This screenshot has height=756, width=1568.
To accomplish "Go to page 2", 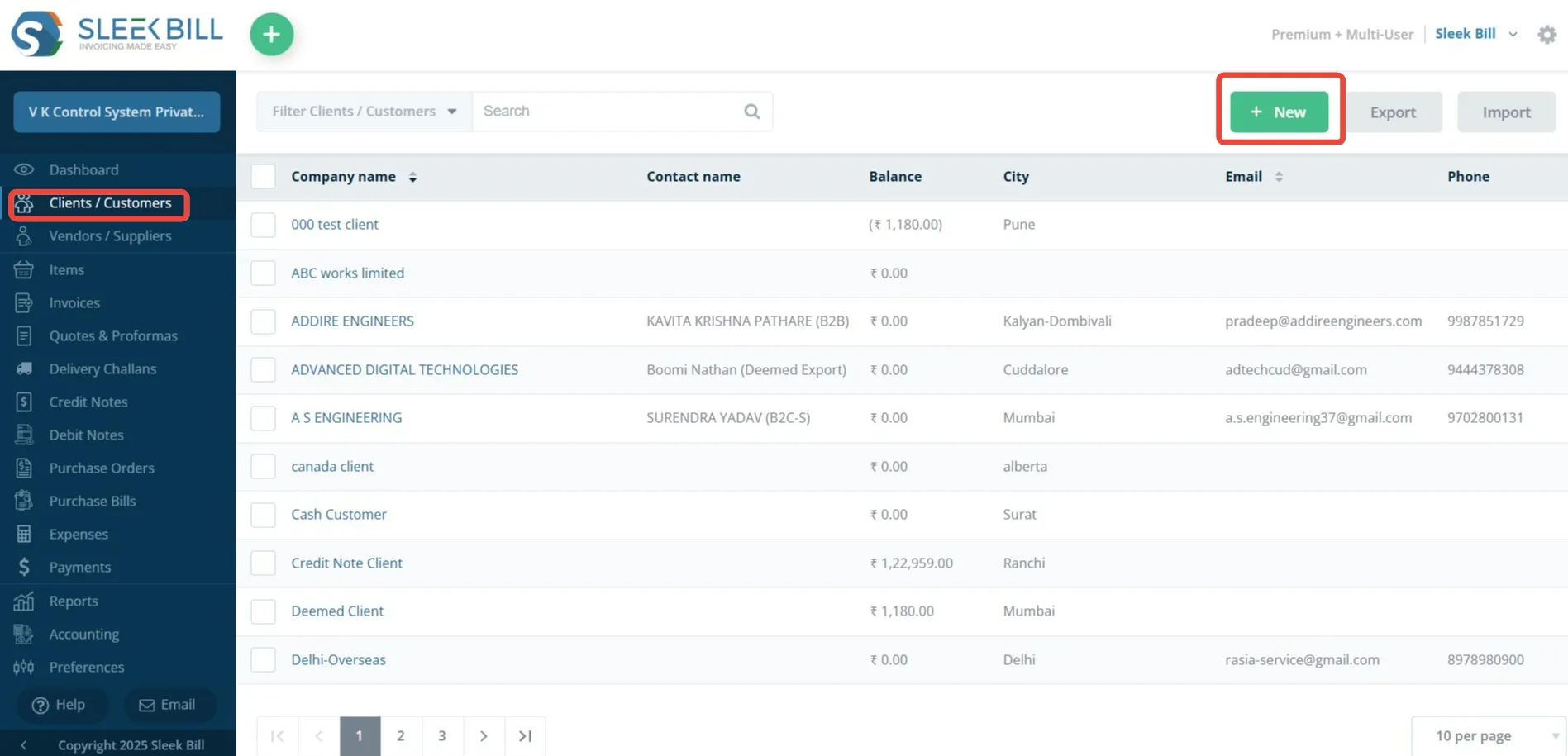I will (x=401, y=735).
